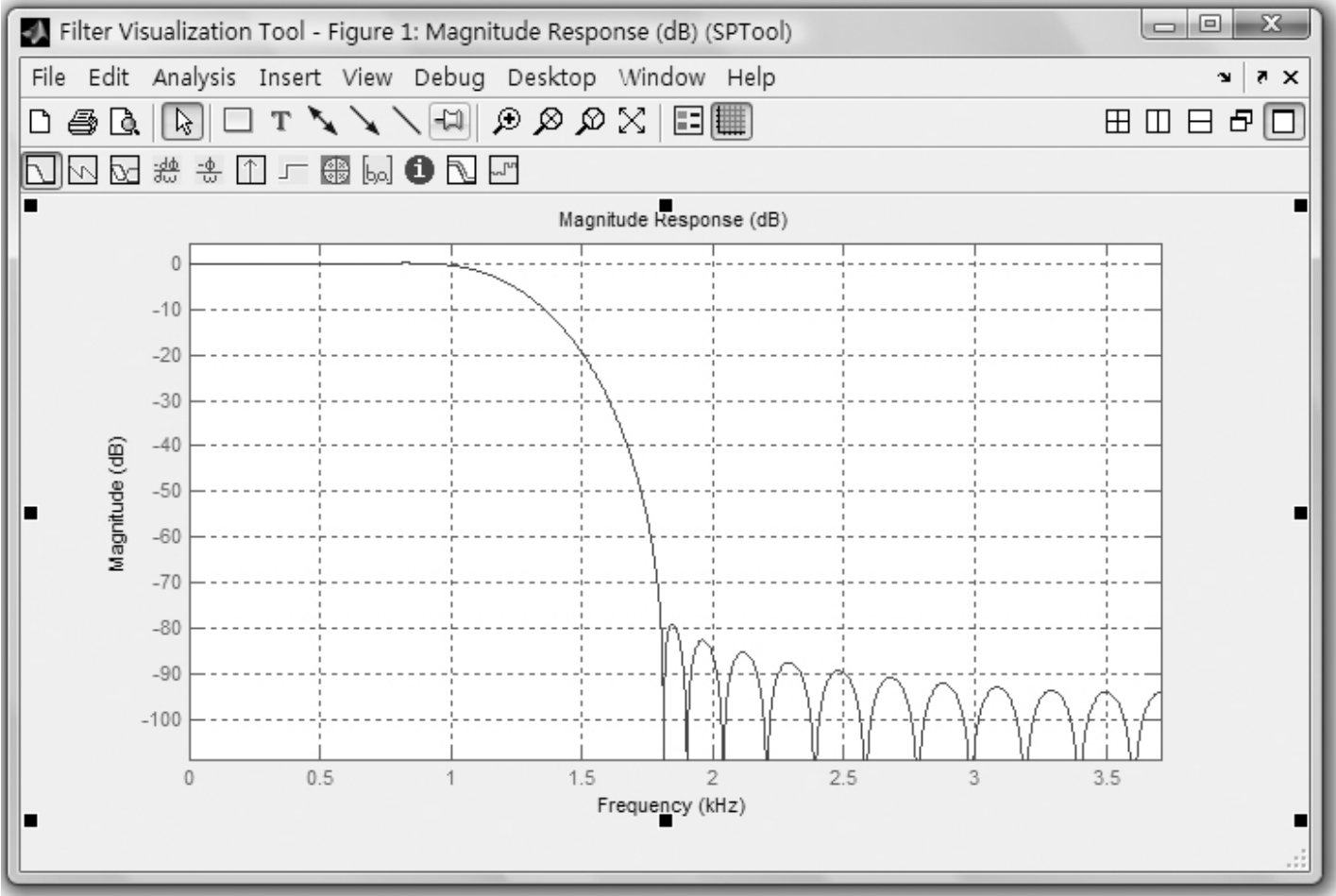Viewport: 1336px width, 896px height.
Task: Click the MATLAB logo icon in title bar
Action: 37,32
